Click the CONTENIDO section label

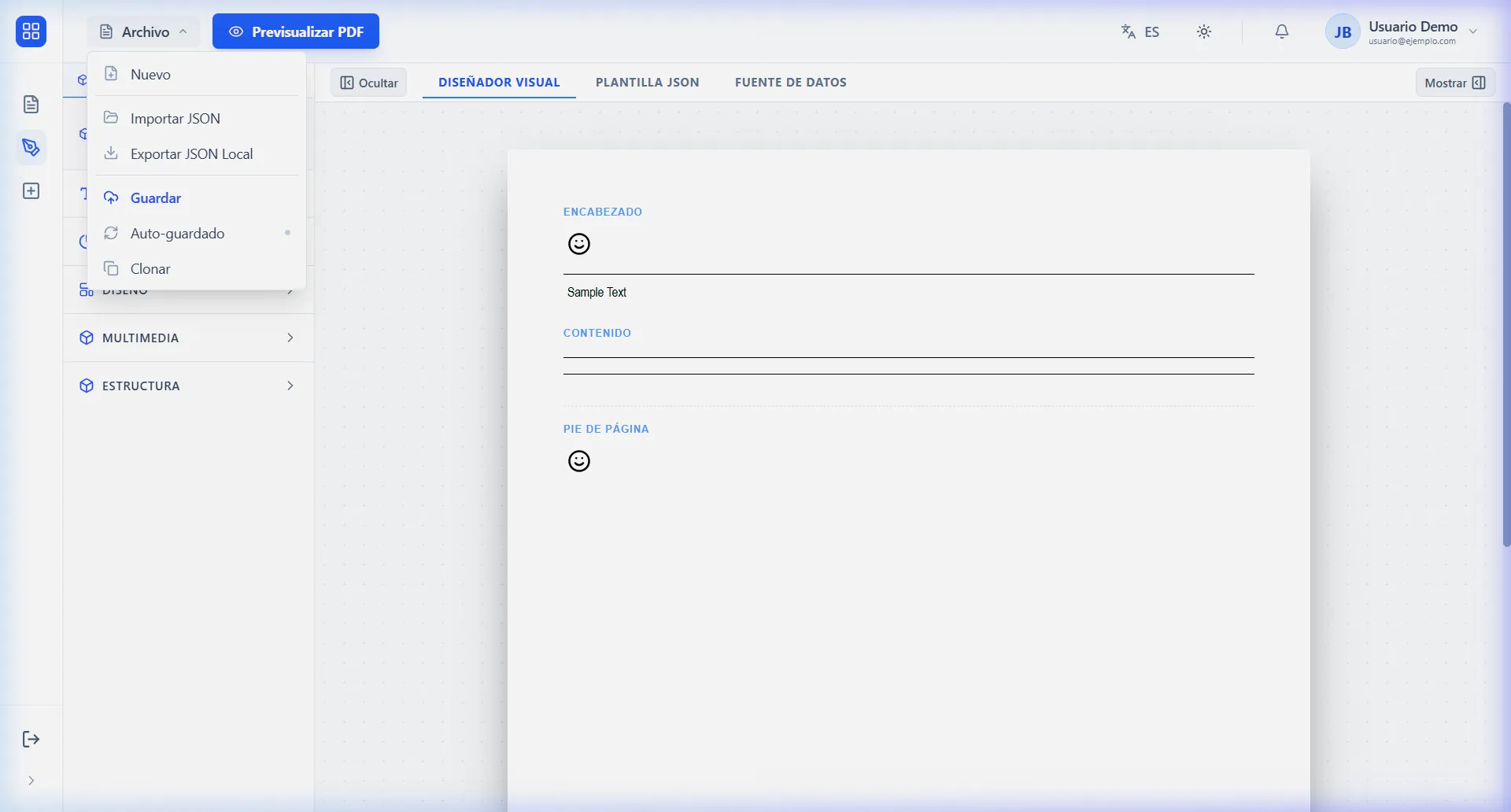[597, 333]
